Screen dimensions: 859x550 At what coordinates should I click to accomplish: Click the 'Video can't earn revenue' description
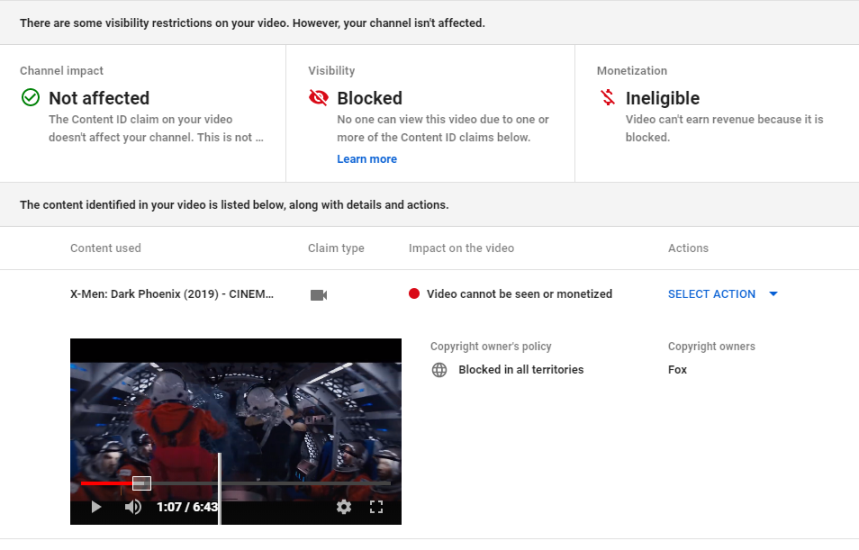[x=724, y=128]
